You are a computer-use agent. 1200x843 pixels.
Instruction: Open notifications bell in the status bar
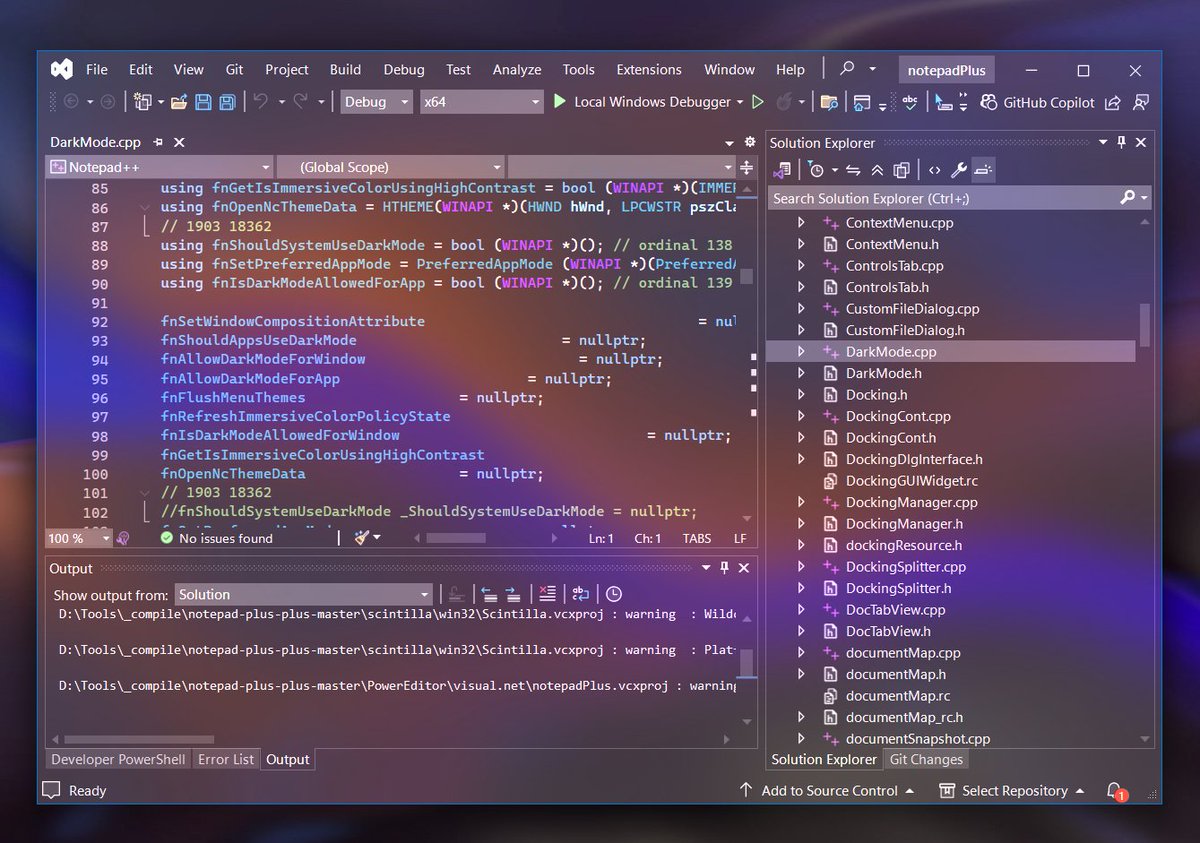point(1116,791)
